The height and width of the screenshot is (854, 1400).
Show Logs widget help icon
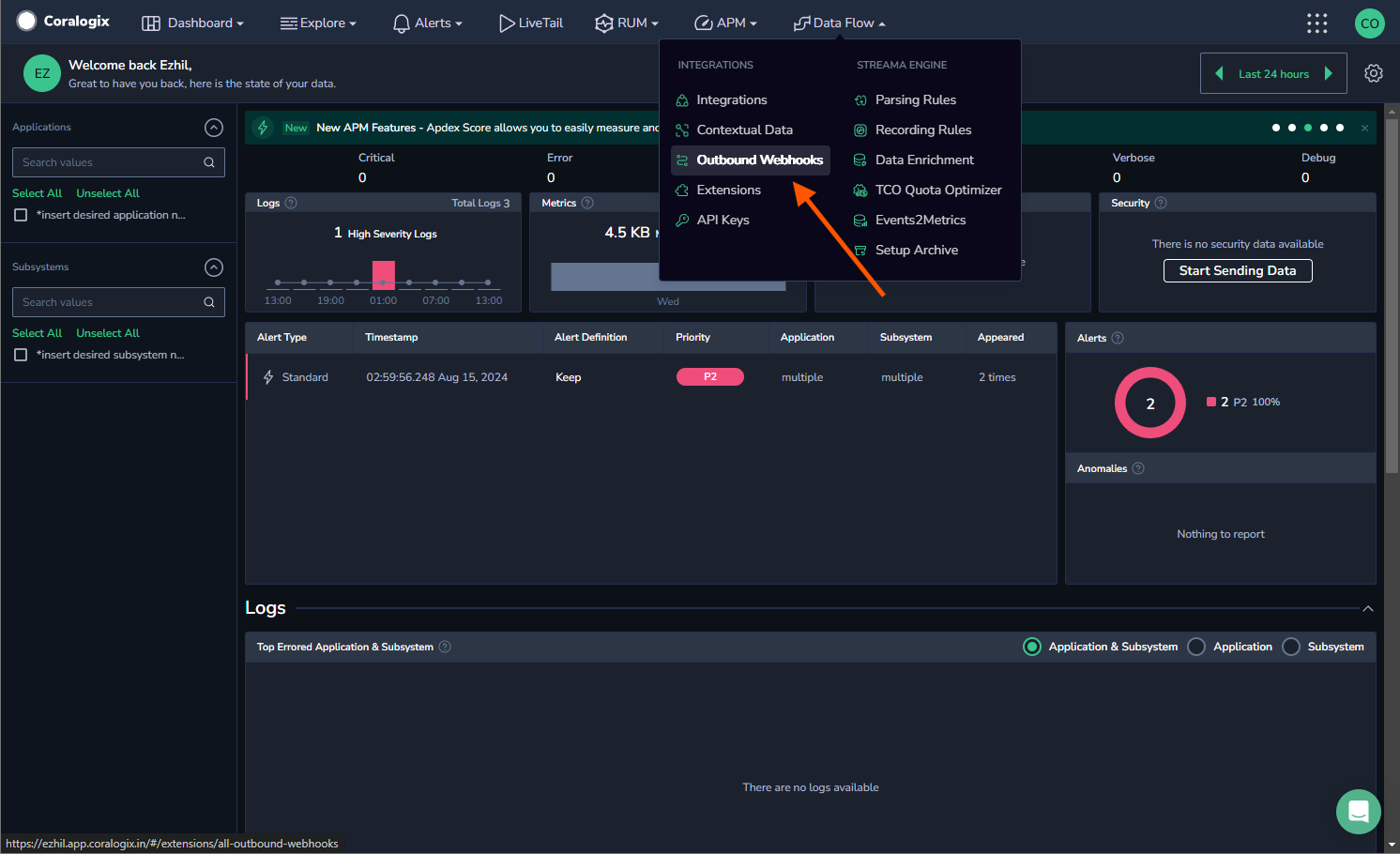coord(291,203)
